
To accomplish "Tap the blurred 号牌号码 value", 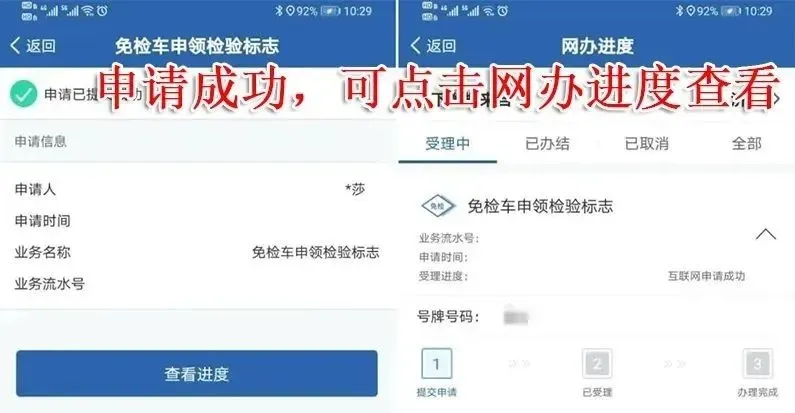I will [x=516, y=317].
